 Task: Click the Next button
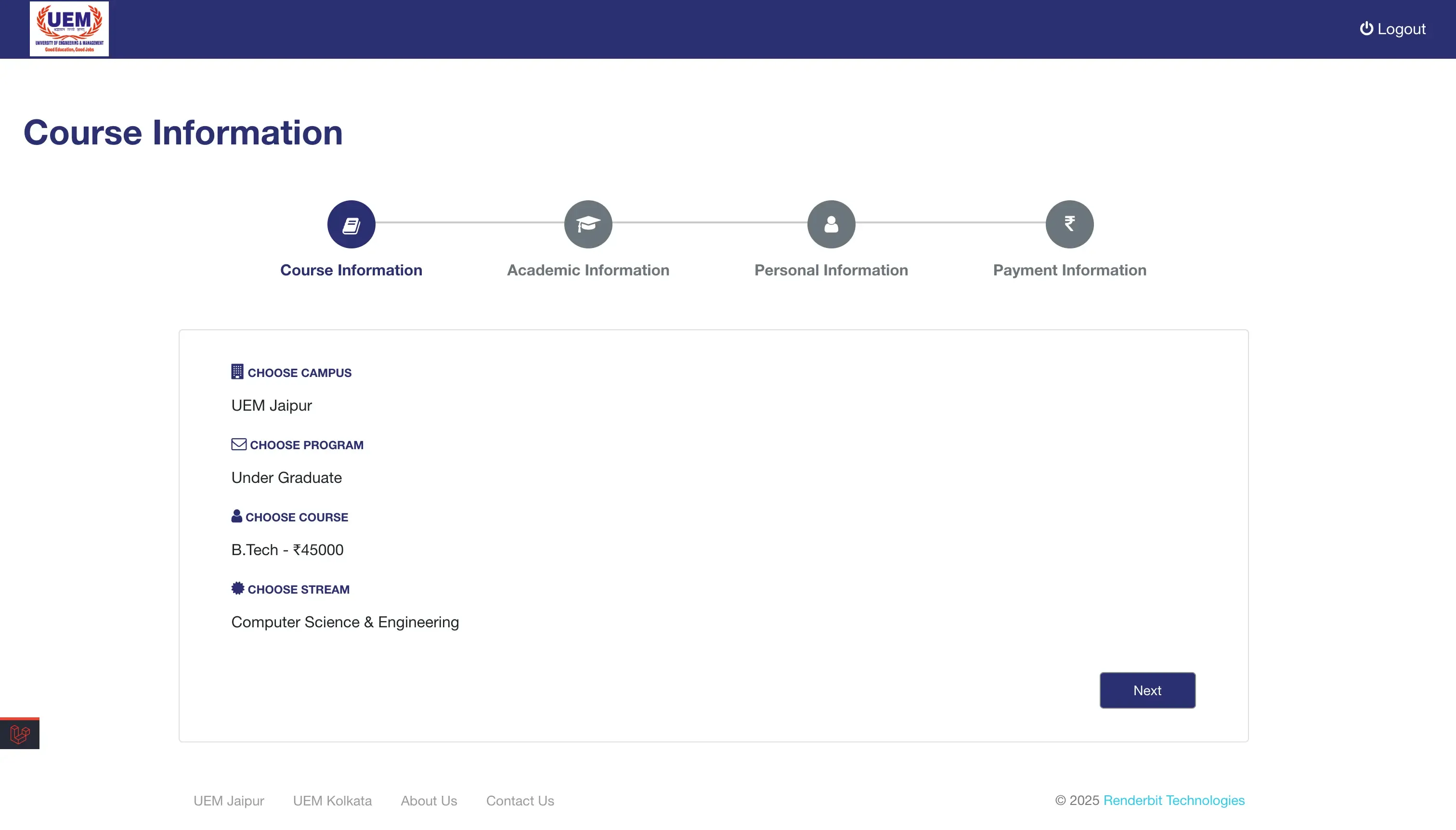tap(1146, 690)
